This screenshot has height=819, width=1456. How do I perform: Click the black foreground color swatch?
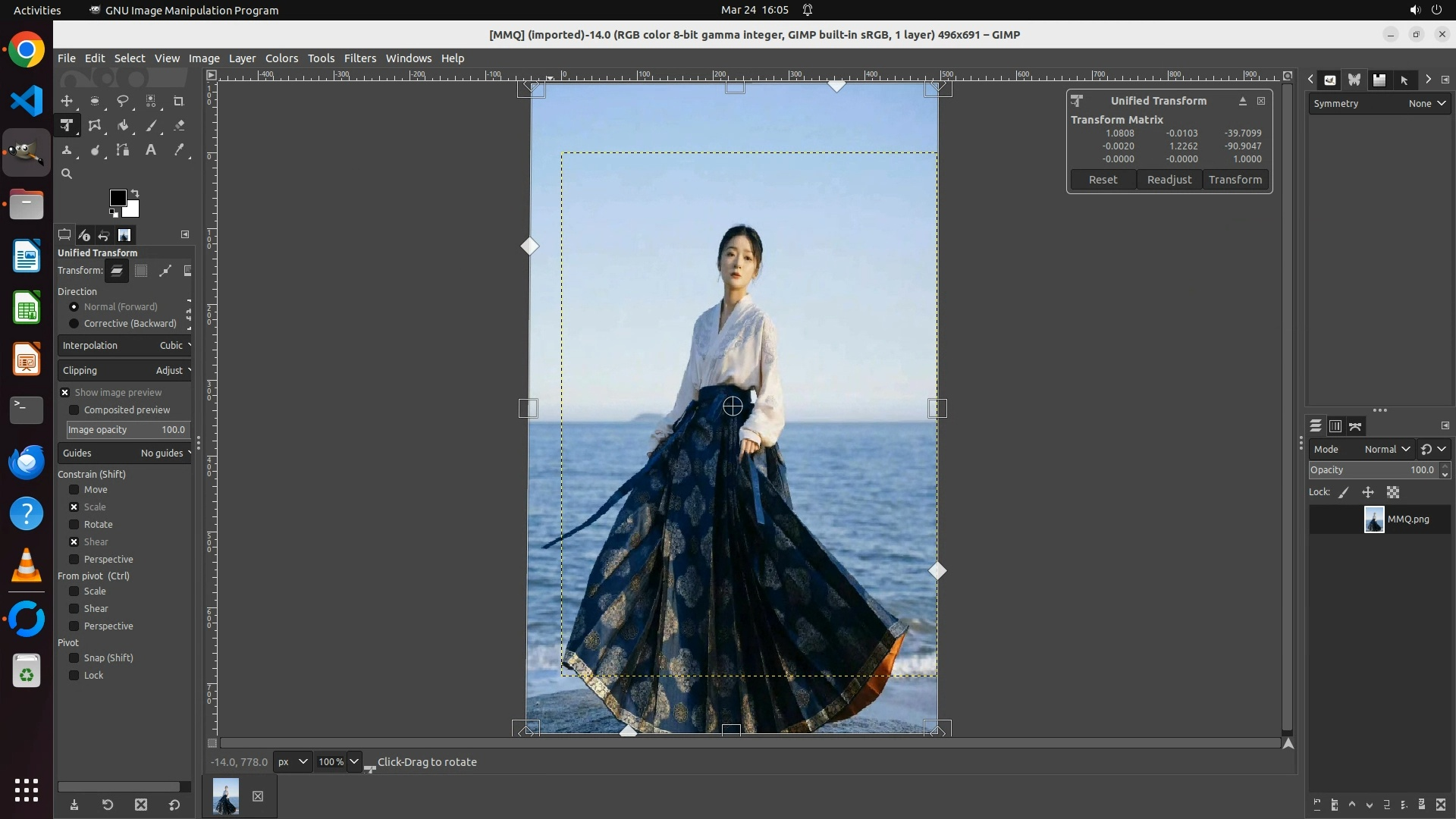tap(118, 198)
